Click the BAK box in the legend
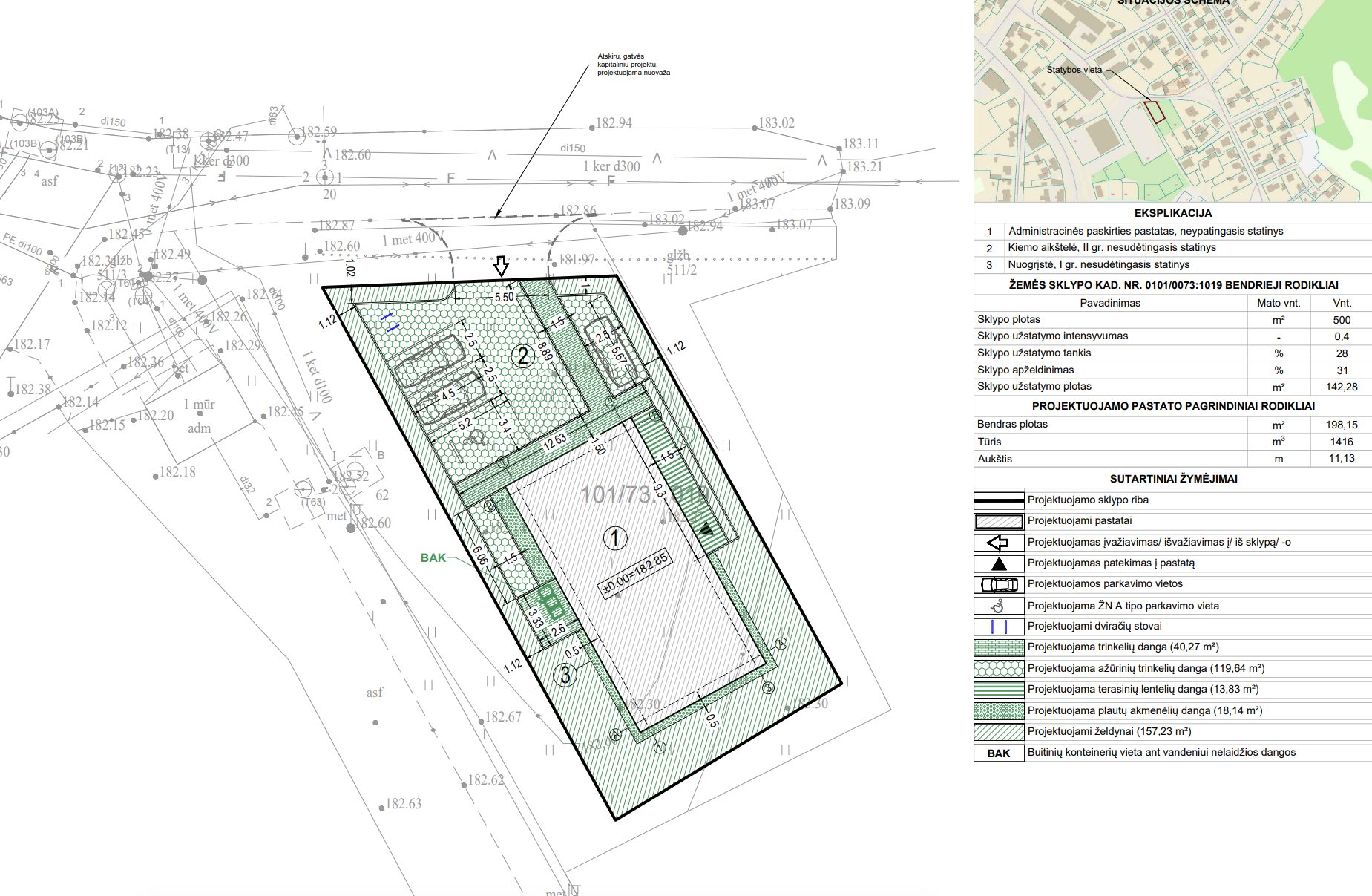 click(999, 753)
